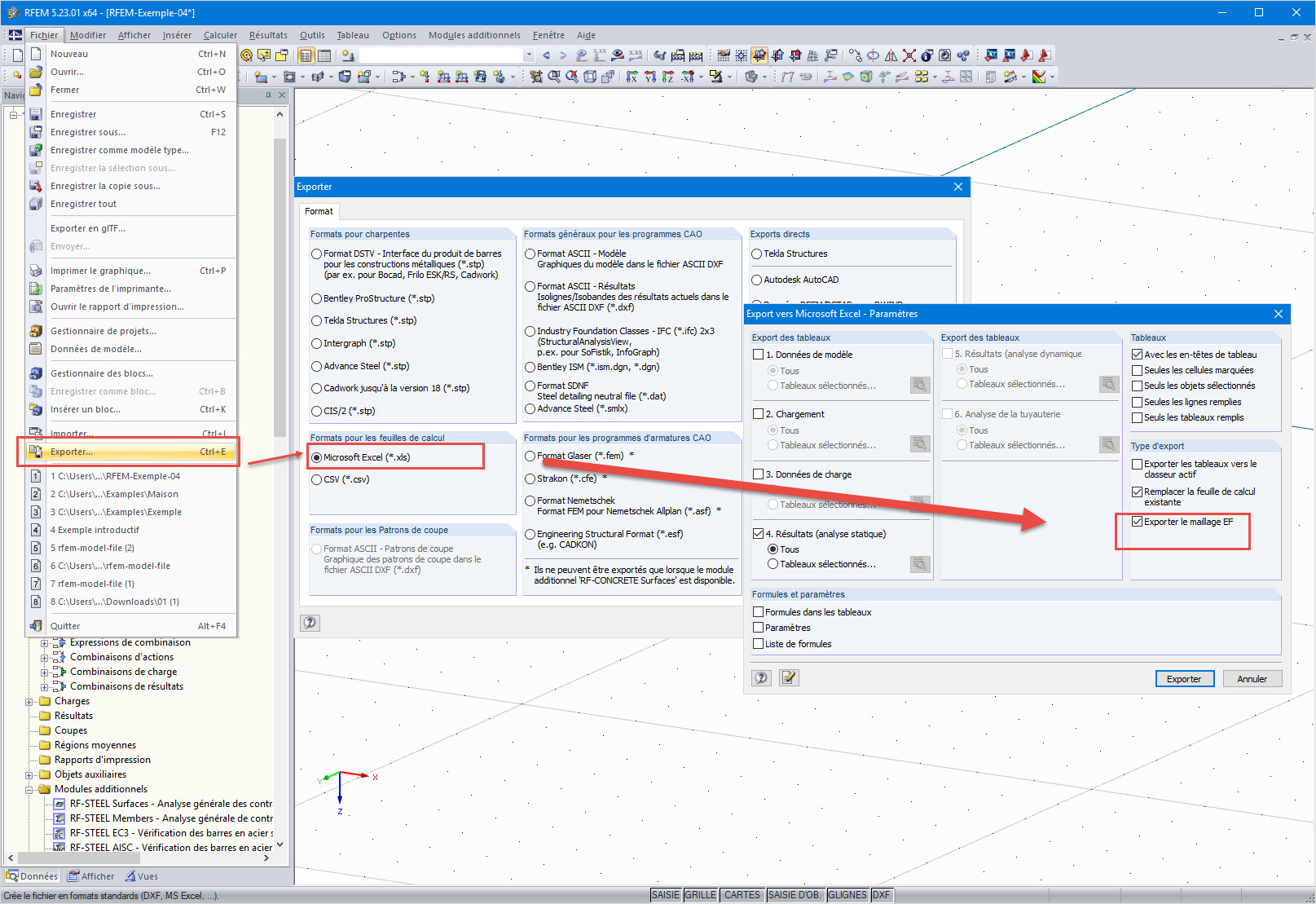Select the zoom magnifier icon in the toolbar
Screen dimensions: 1316x904
[x=581, y=55]
